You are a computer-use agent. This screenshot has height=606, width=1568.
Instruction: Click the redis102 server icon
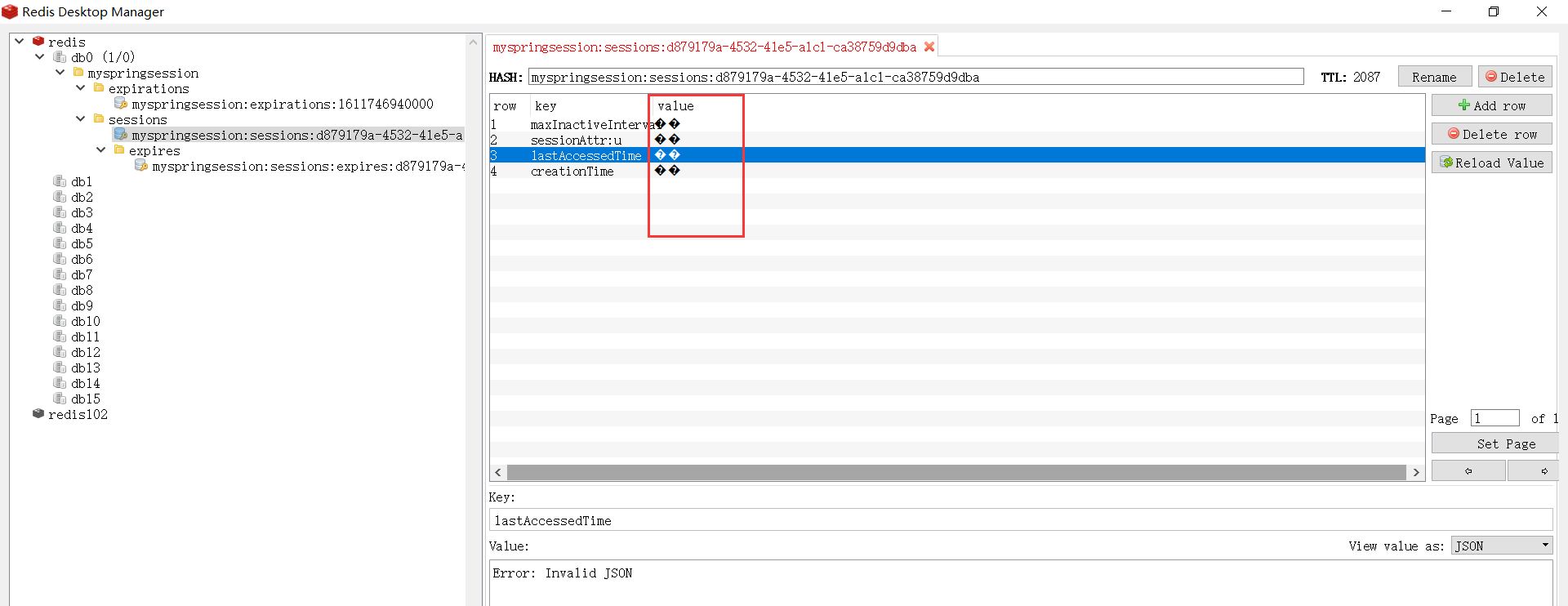coord(38,413)
